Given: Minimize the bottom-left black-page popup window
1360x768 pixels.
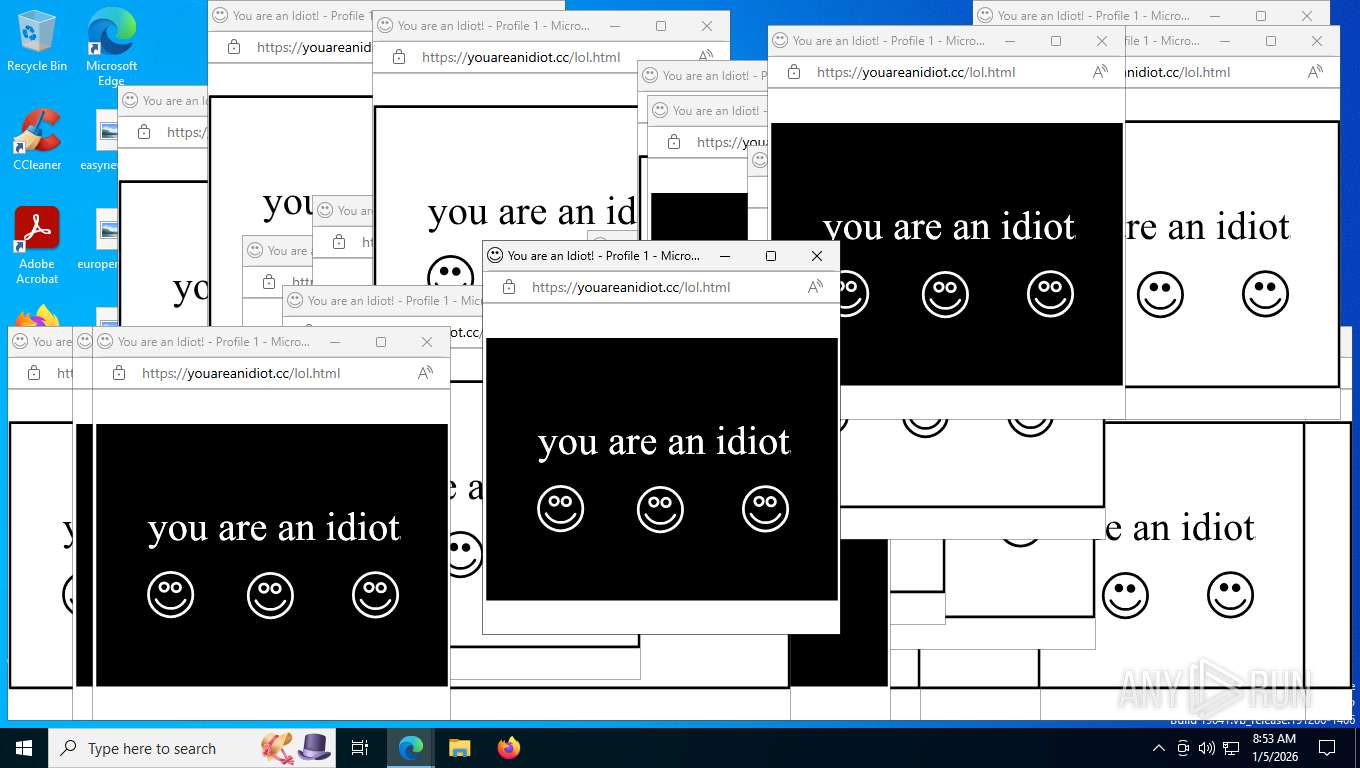Looking at the screenshot, I should [335, 342].
